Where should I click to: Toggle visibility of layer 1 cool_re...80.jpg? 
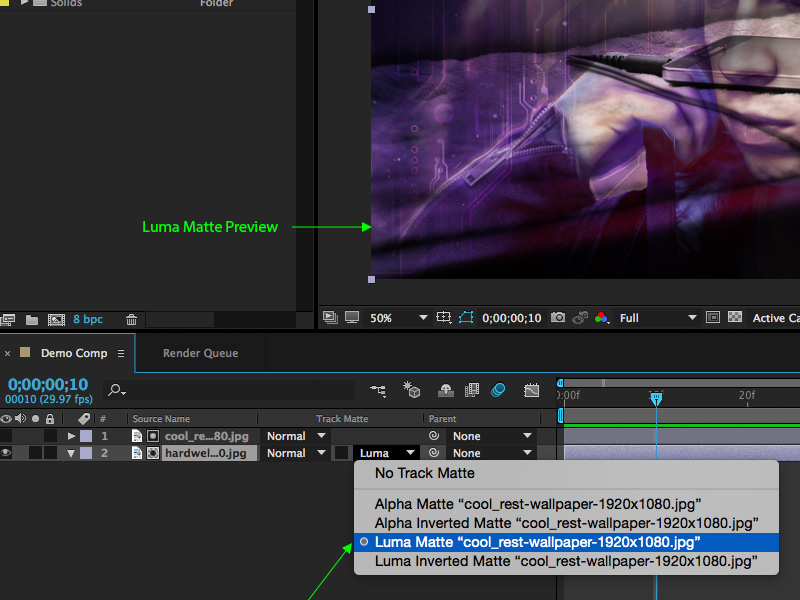6,436
